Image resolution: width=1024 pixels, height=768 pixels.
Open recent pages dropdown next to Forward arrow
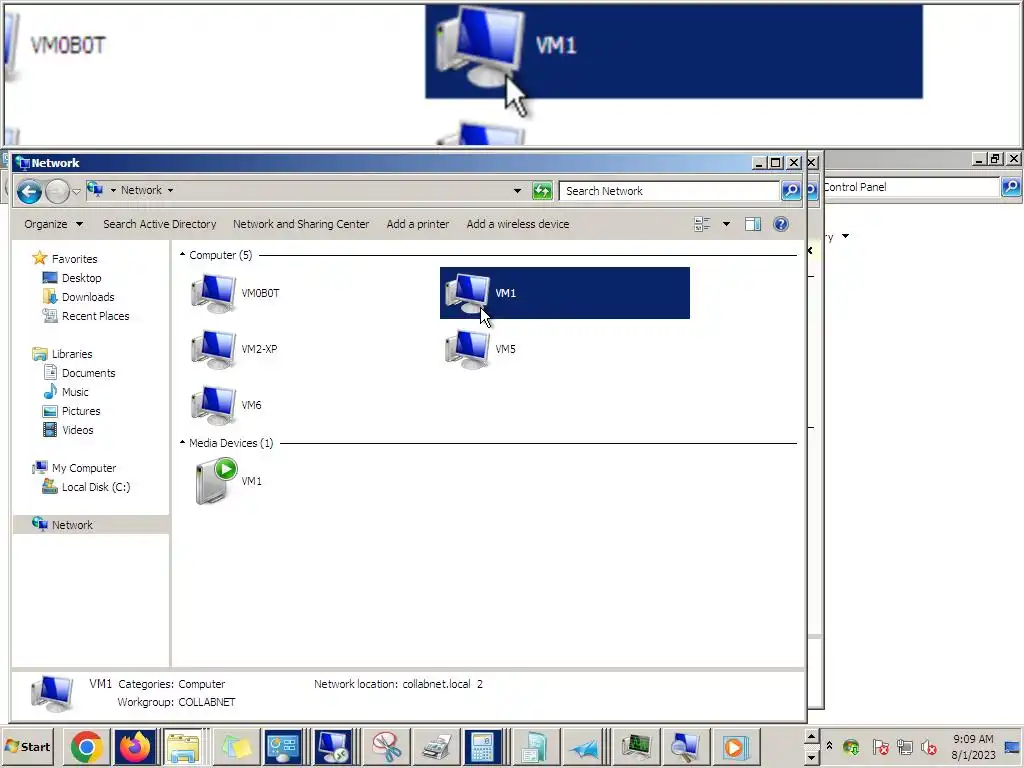[76, 191]
